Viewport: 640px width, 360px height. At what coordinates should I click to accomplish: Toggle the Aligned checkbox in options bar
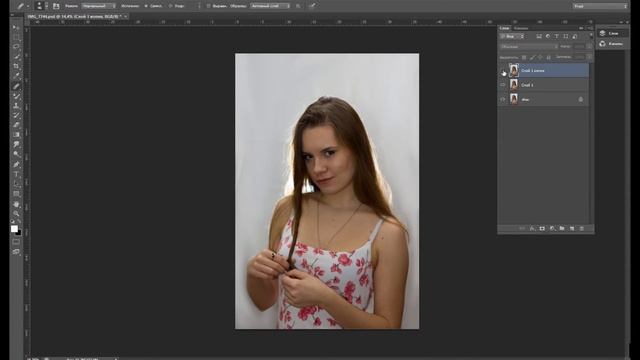[209, 6]
